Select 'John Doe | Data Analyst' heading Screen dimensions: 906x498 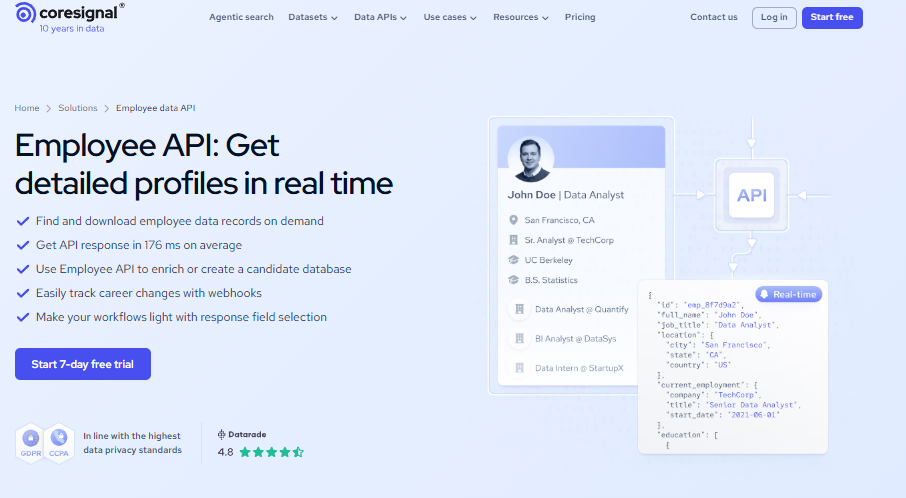[x=566, y=195]
